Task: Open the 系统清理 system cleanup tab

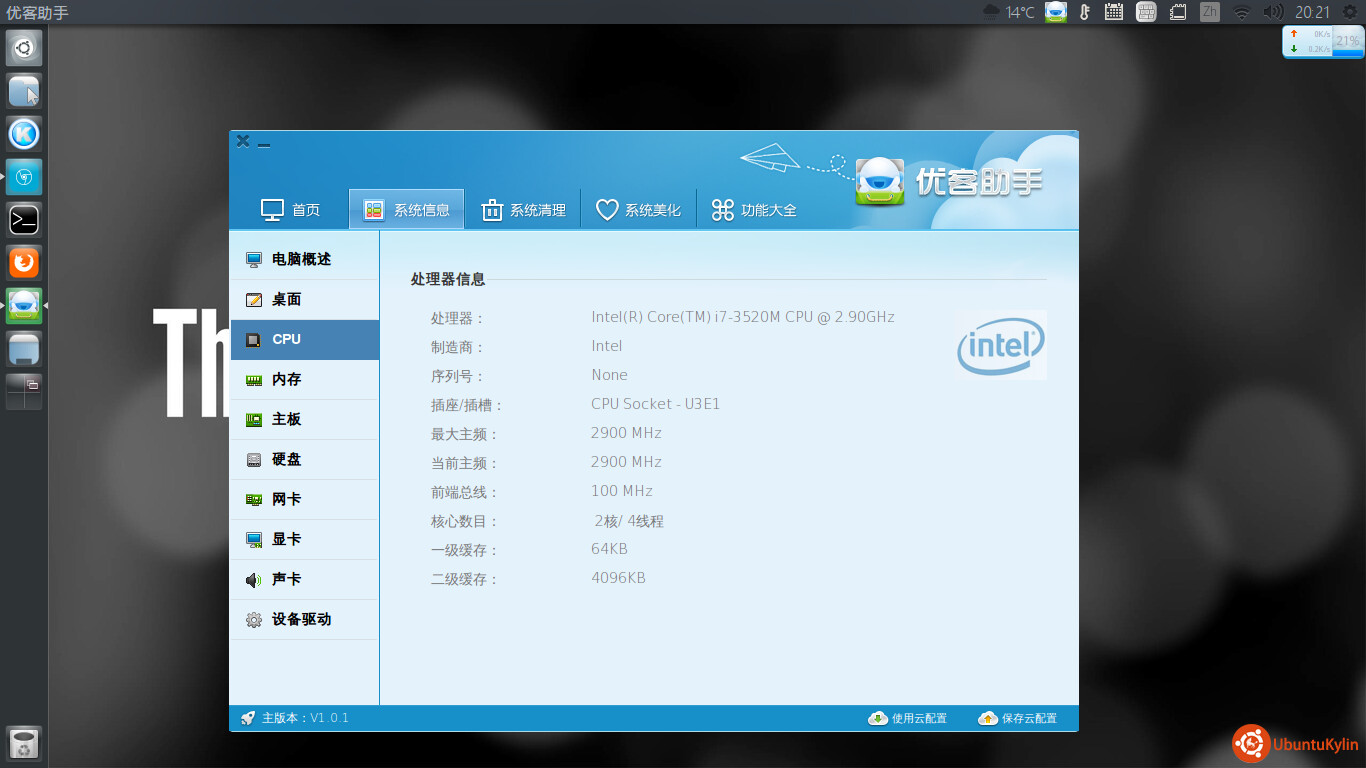Action: pyautogui.click(x=523, y=210)
